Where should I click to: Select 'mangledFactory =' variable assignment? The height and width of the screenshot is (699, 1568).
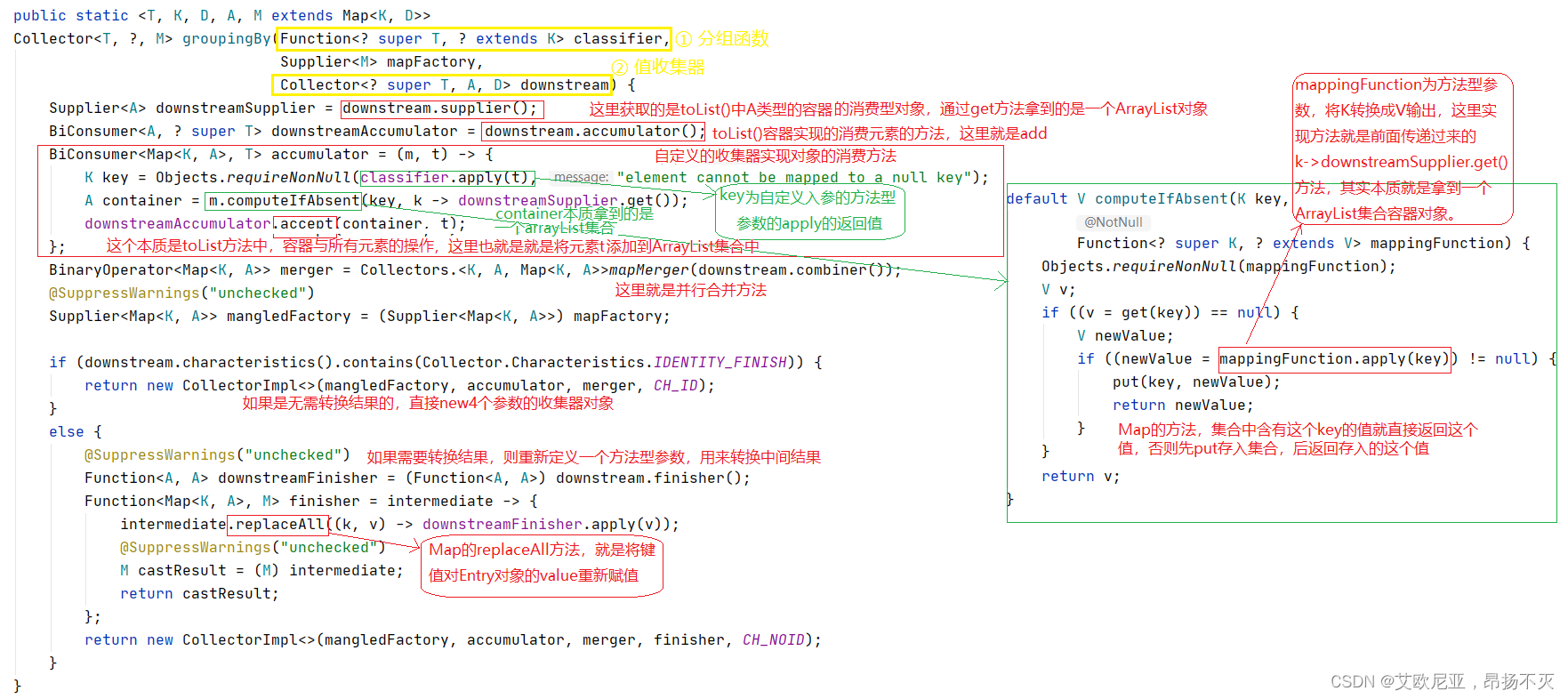[298, 316]
